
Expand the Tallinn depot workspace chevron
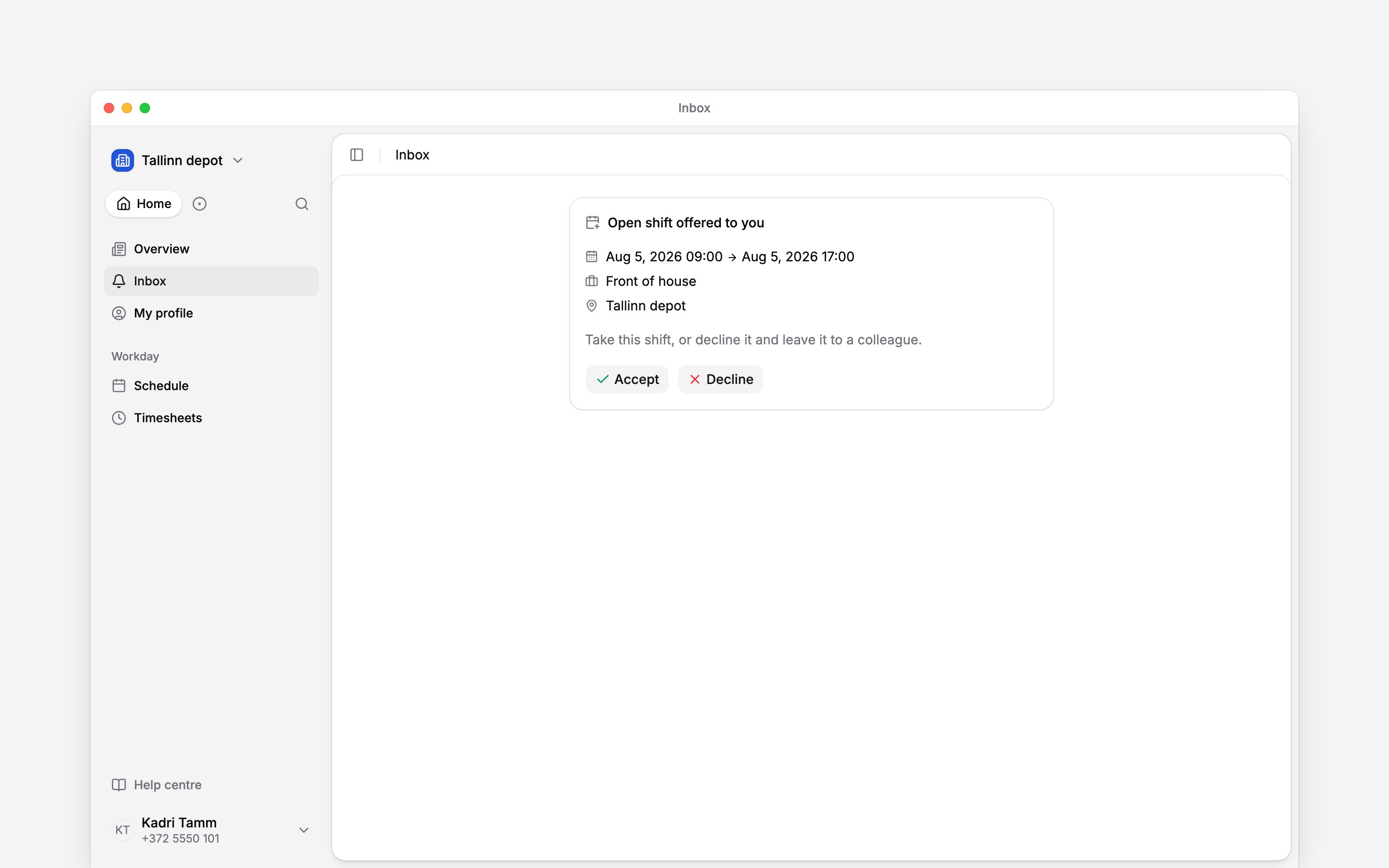(238, 161)
